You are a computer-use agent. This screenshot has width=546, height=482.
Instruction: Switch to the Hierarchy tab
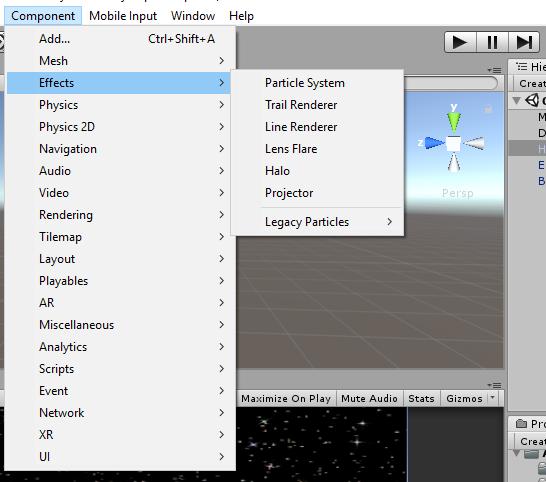coord(528,67)
